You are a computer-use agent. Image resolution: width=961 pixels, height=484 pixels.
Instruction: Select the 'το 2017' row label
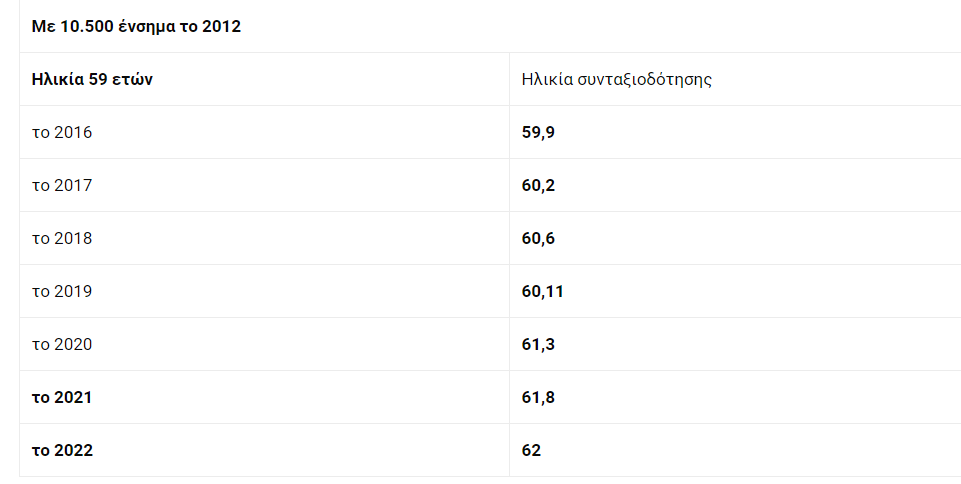pos(62,185)
